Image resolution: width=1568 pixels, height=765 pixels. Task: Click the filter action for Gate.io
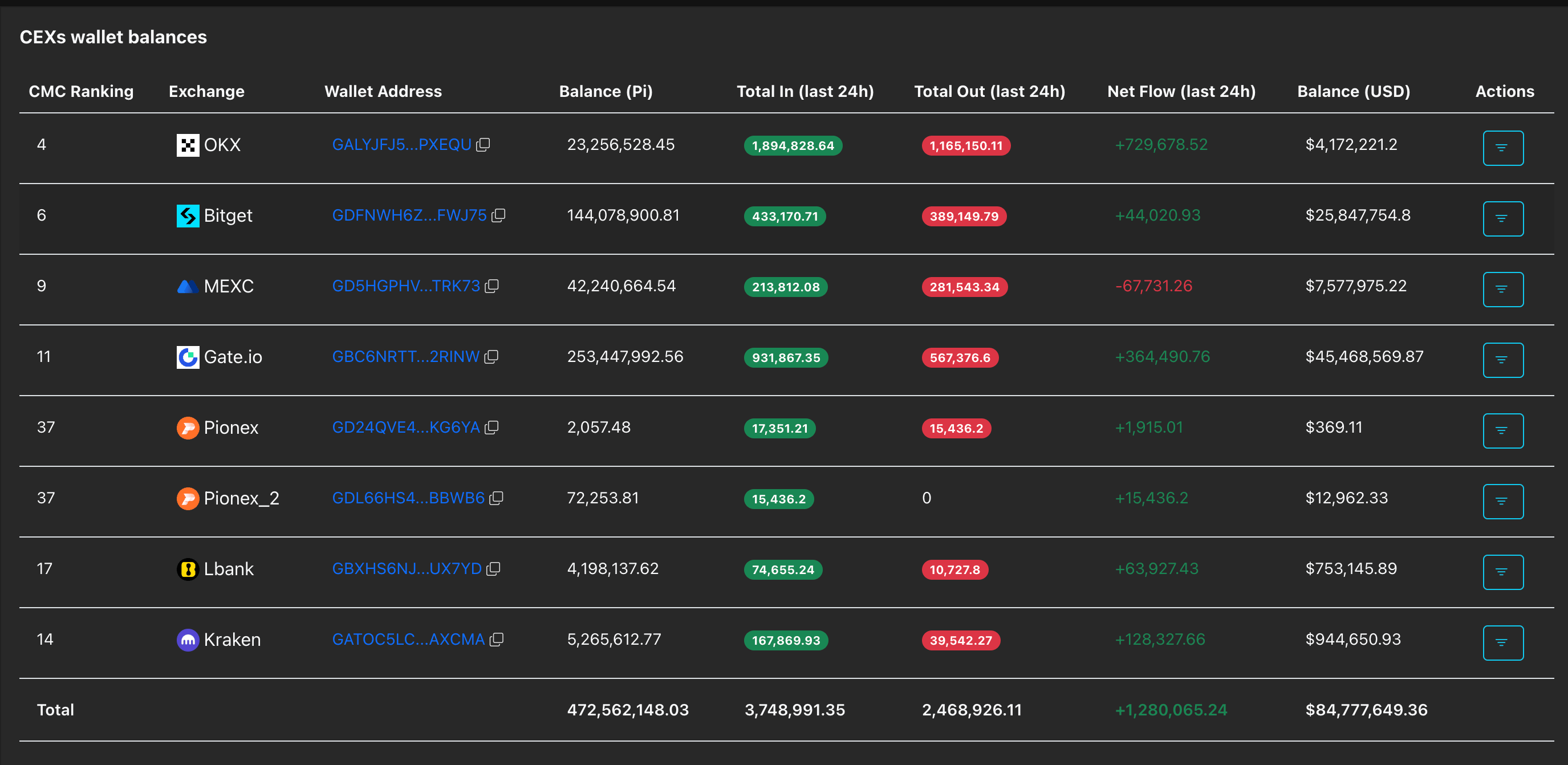pos(1502,360)
